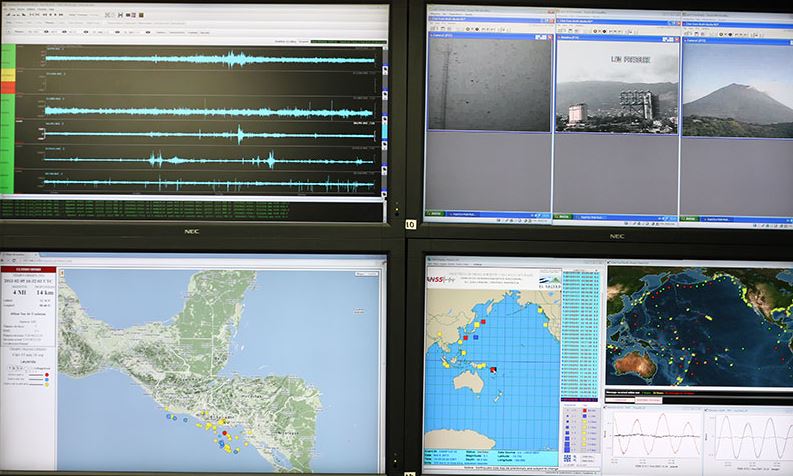
Task: Open the volcano camera feed
Action: 737,91
